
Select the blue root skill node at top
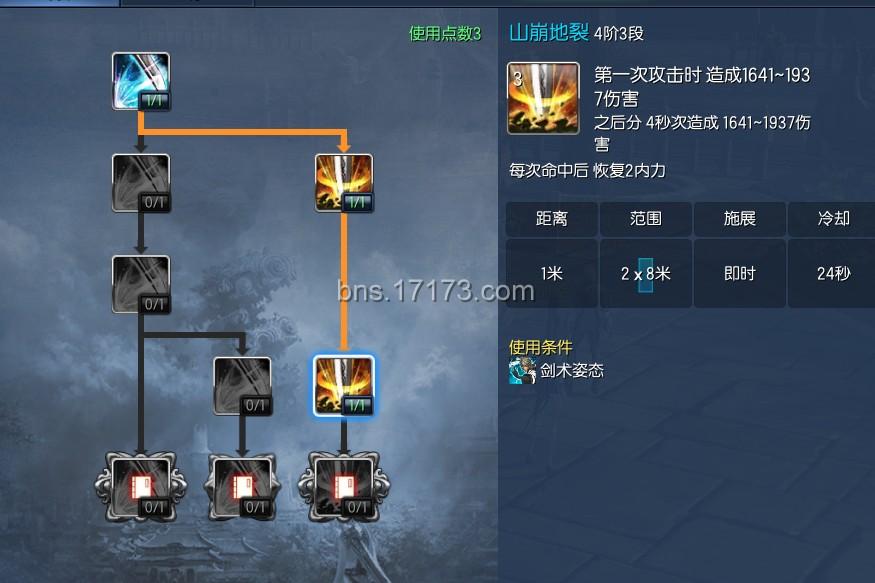coord(141,81)
